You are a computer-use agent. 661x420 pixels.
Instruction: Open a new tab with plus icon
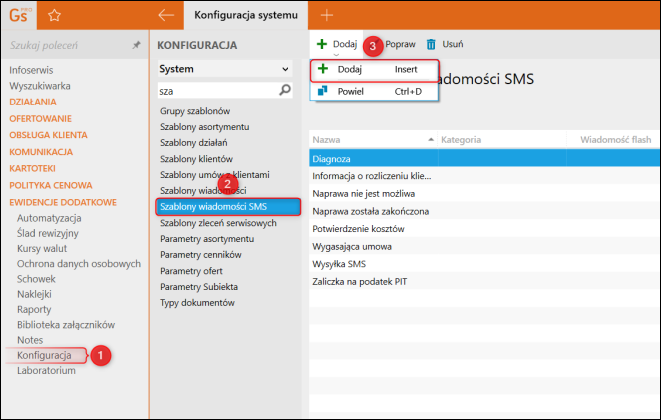pos(326,16)
